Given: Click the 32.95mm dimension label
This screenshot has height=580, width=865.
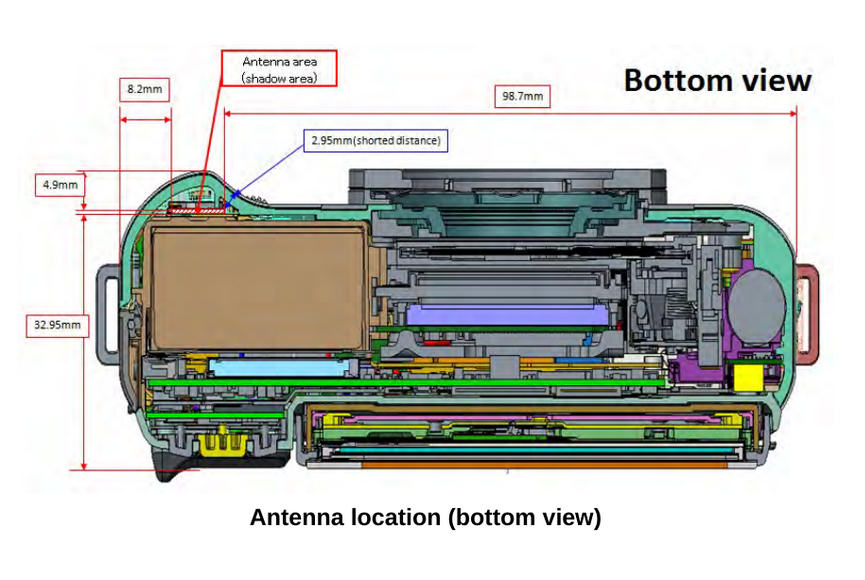Looking at the screenshot, I should pyautogui.click(x=57, y=325).
